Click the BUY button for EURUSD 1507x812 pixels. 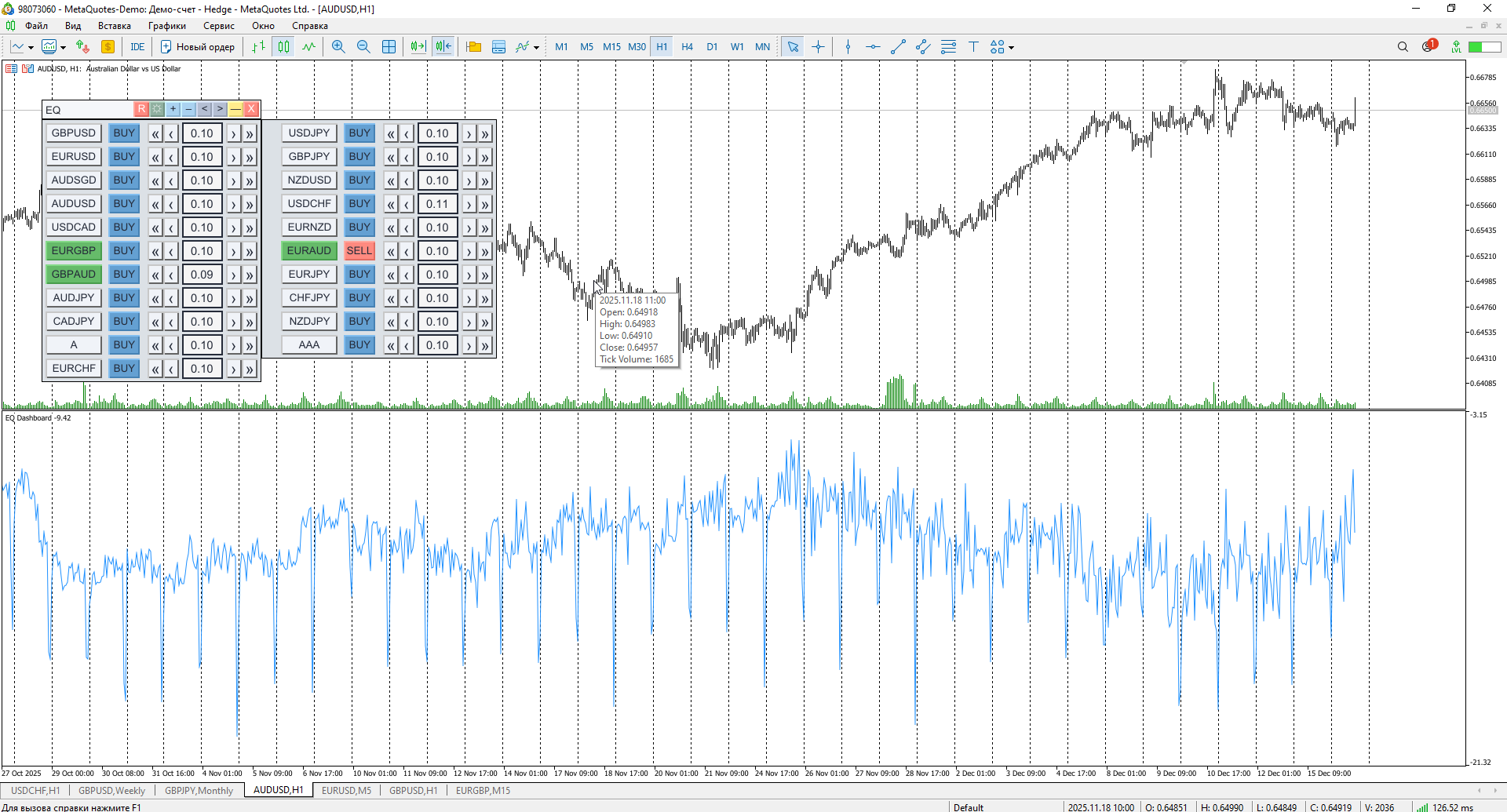click(124, 157)
